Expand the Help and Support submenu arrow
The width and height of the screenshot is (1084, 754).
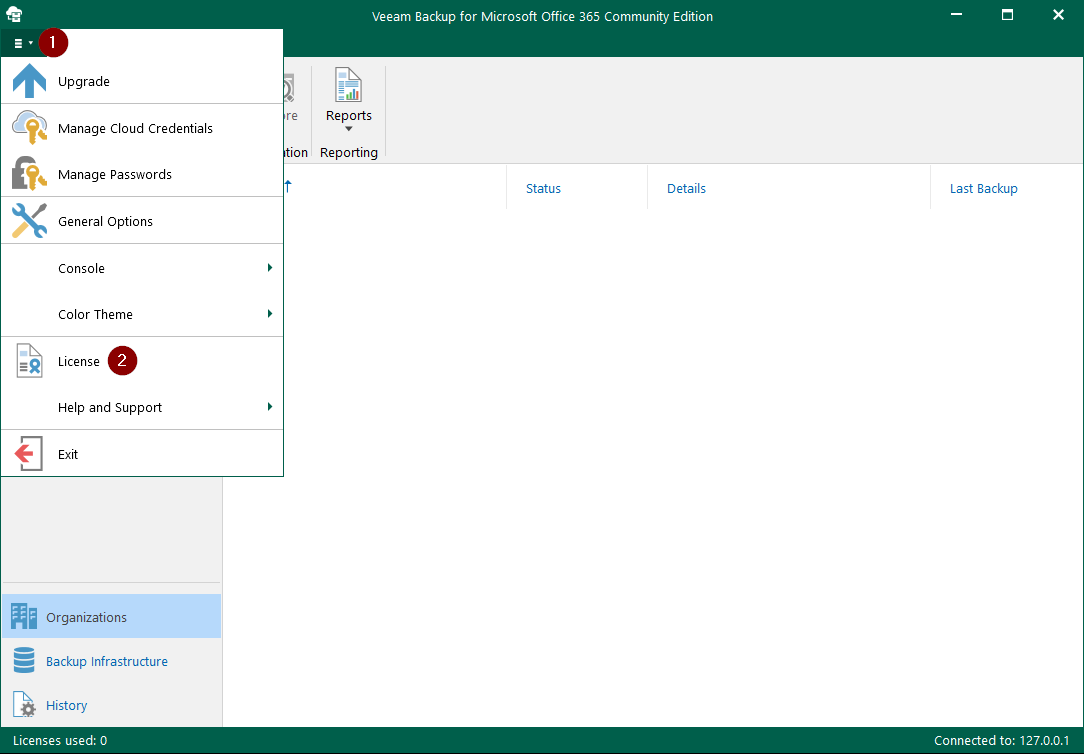[x=270, y=406]
